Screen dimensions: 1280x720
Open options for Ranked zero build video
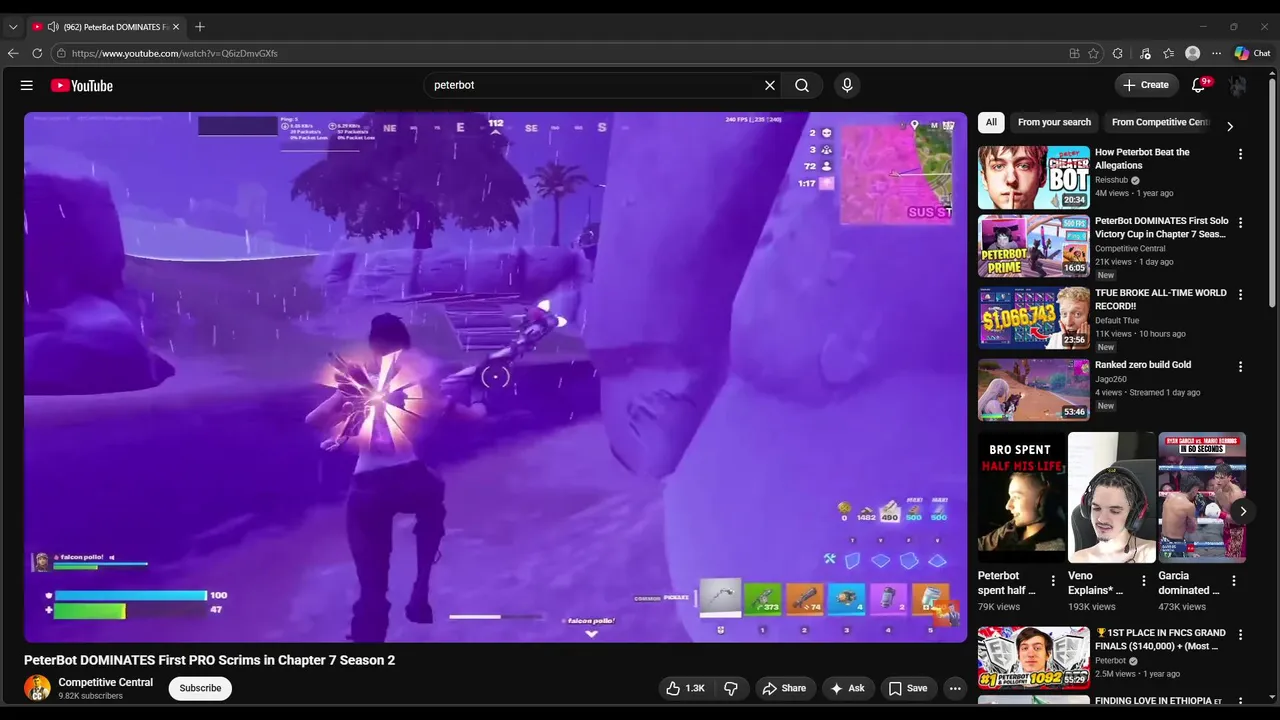pyautogui.click(x=1240, y=367)
